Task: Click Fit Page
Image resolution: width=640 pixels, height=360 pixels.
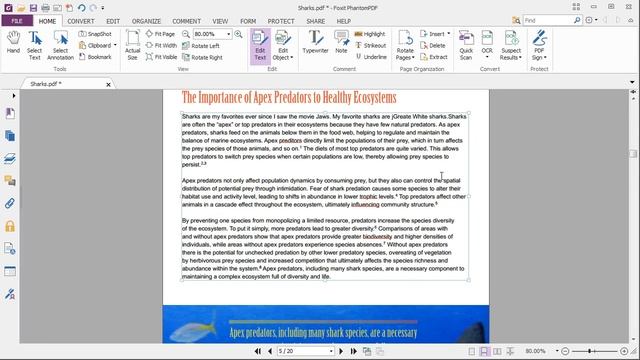Action: click(160, 34)
